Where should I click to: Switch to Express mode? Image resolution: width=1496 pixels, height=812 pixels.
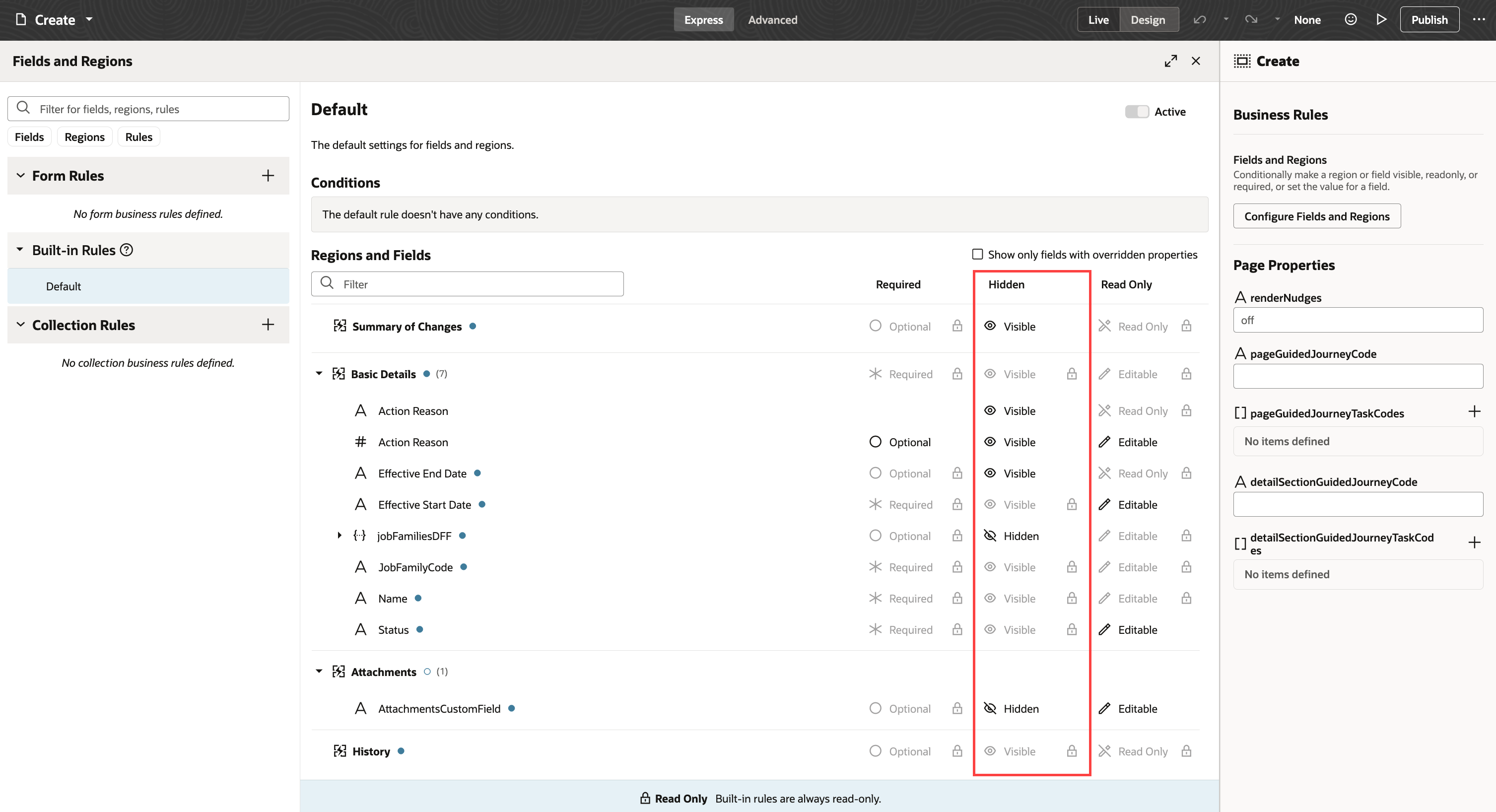pos(703,20)
